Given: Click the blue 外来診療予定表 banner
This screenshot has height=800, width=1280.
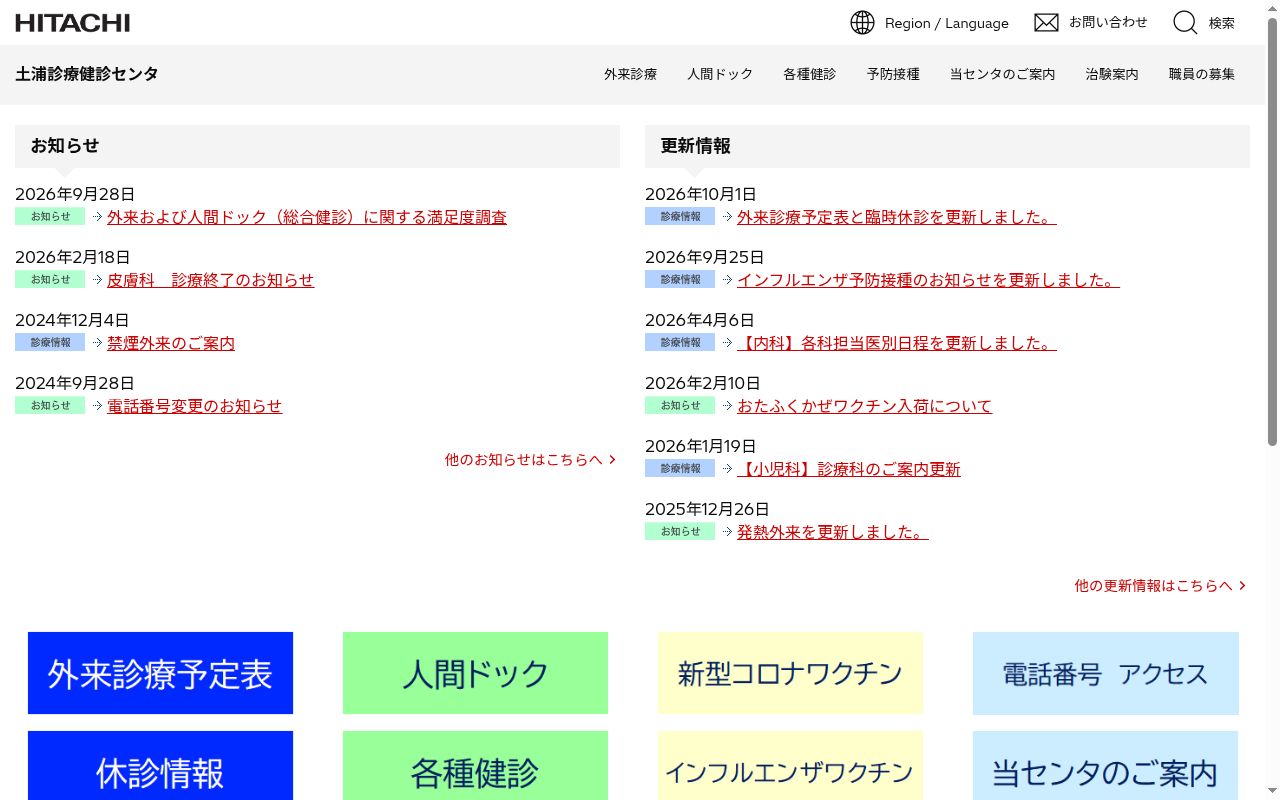Looking at the screenshot, I should pos(160,673).
